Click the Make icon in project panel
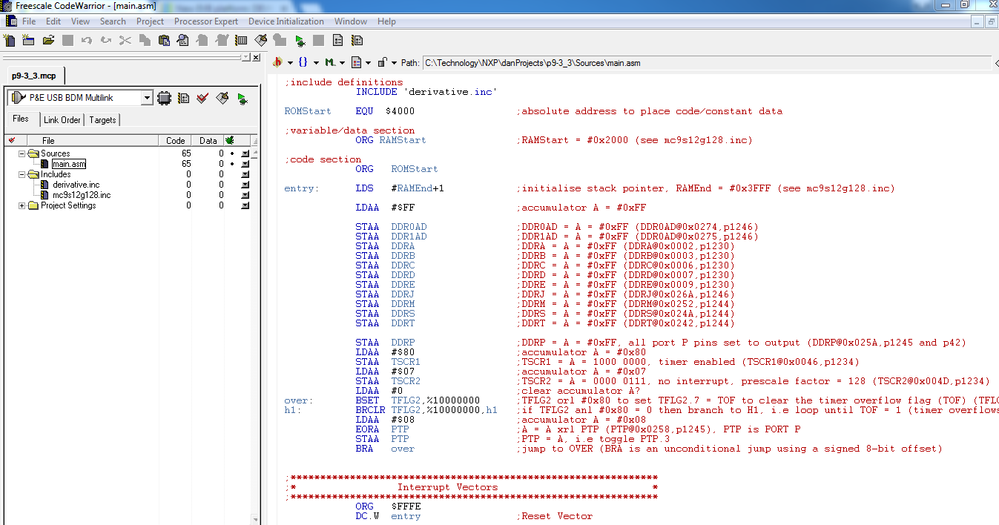The image size is (999, 525). (222, 98)
